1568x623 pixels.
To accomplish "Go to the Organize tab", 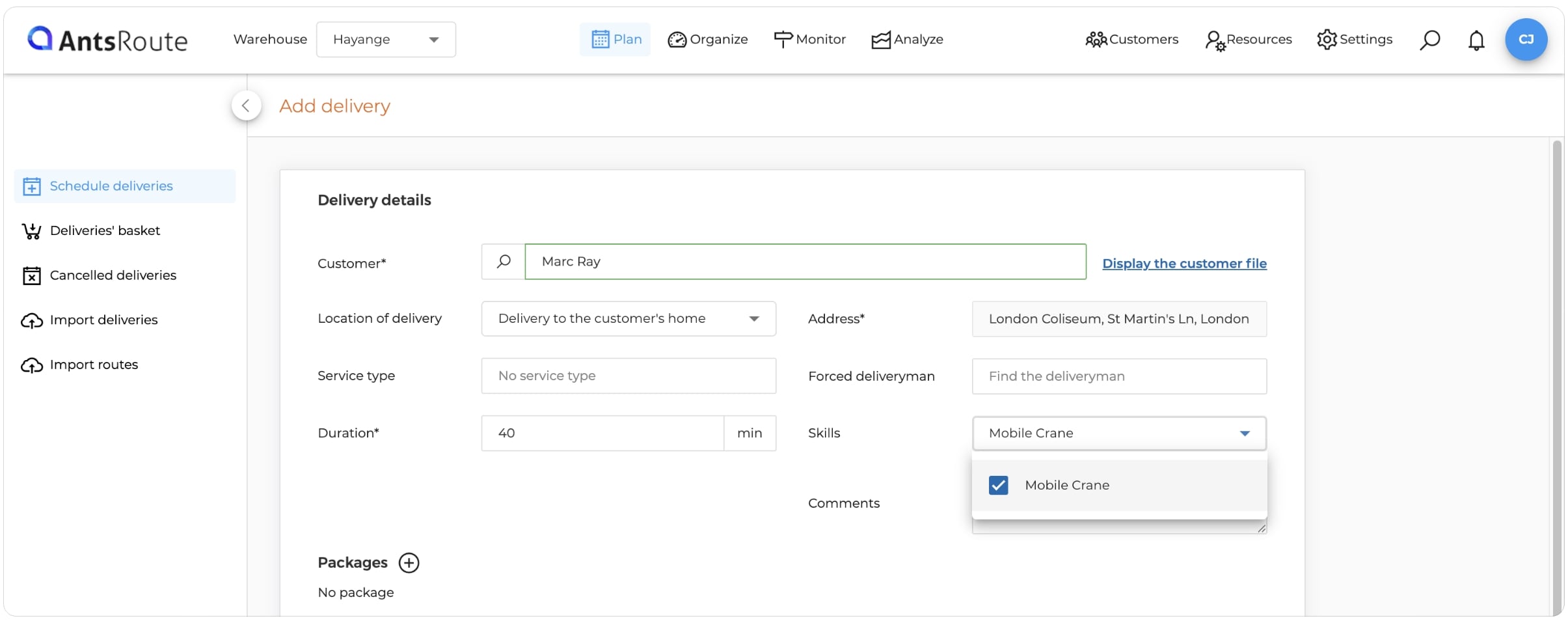I will (708, 39).
